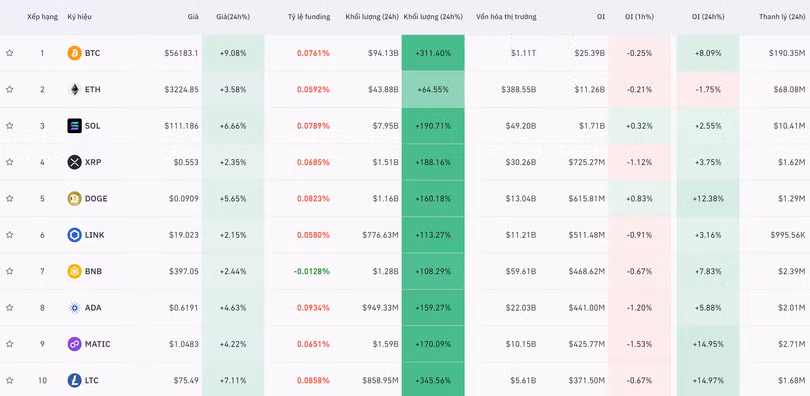This screenshot has height=396, width=810.
Task: Favorite SOL with its star
Action: (x=9, y=125)
